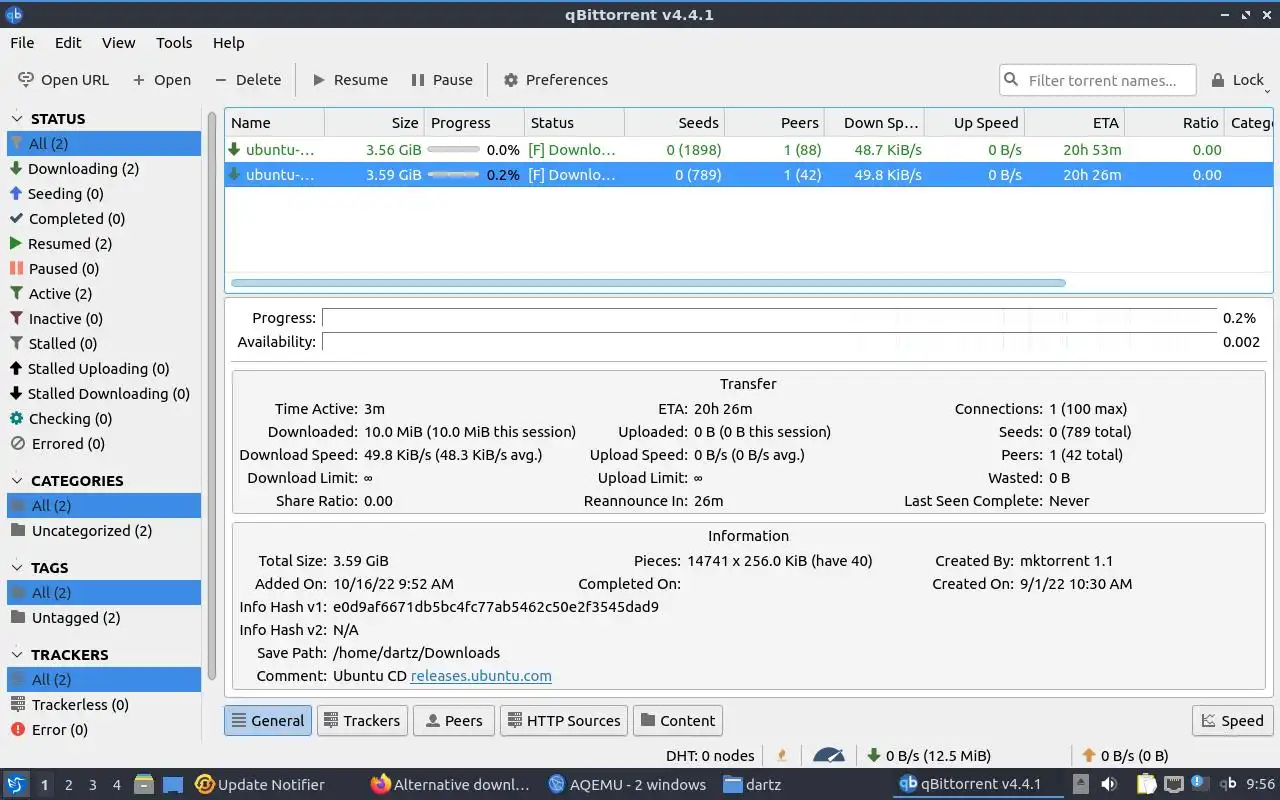Image resolution: width=1280 pixels, height=800 pixels.
Task: Select All (2) under TRACKERS
Action: 104,680
